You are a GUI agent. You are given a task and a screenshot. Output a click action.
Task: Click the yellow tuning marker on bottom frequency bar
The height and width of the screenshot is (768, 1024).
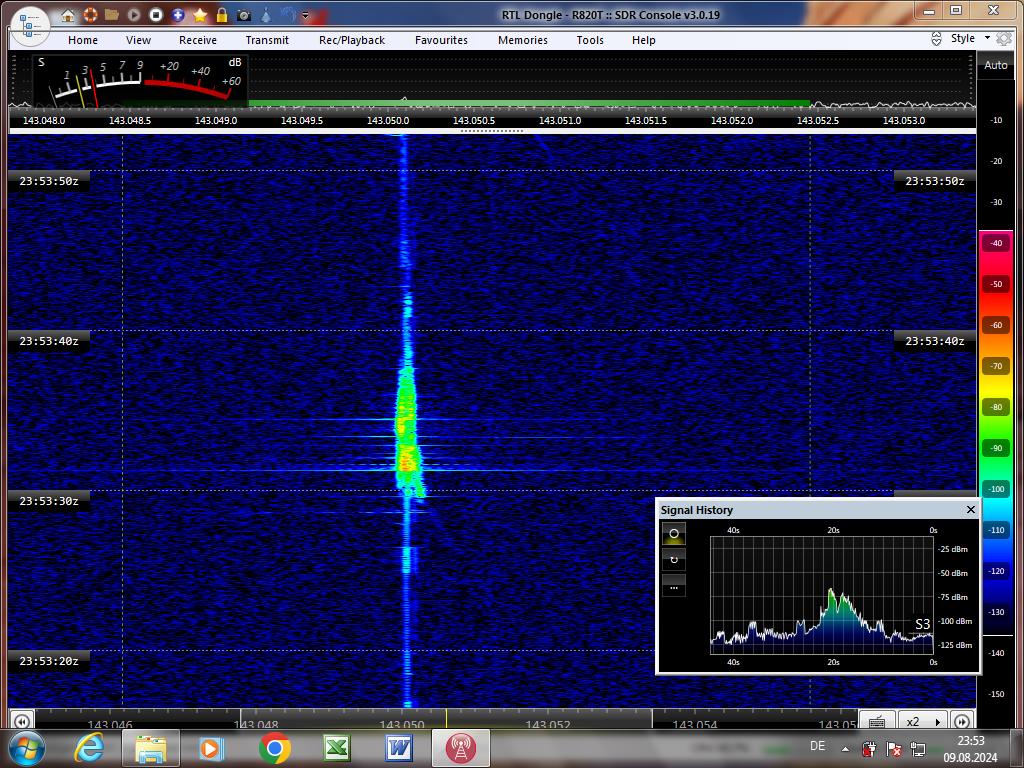point(446,718)
